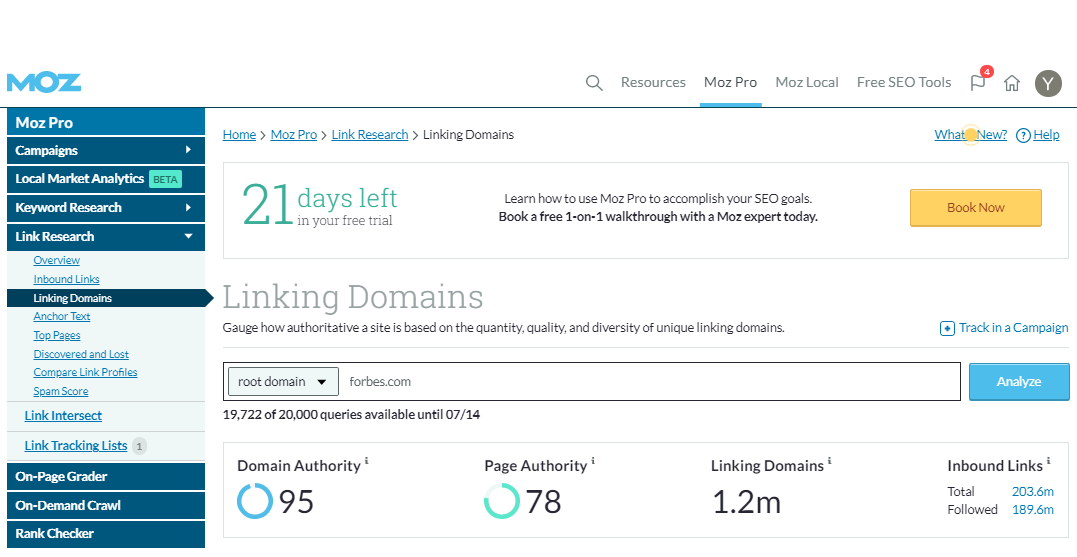
Task: Open Rank Checker in sidebar
Action: coord(106,534)
